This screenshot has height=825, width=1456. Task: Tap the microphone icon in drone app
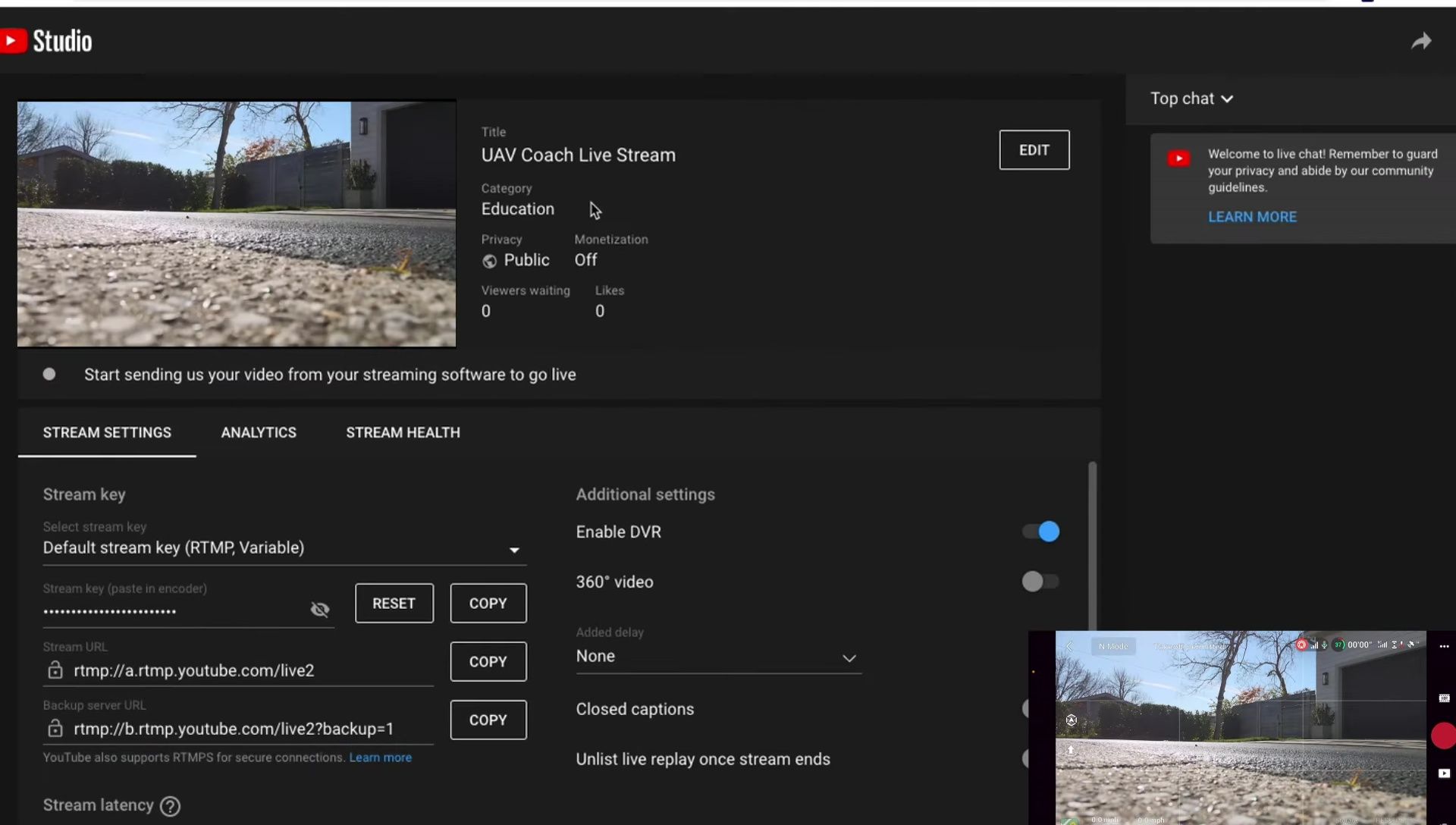(1324, 645)
